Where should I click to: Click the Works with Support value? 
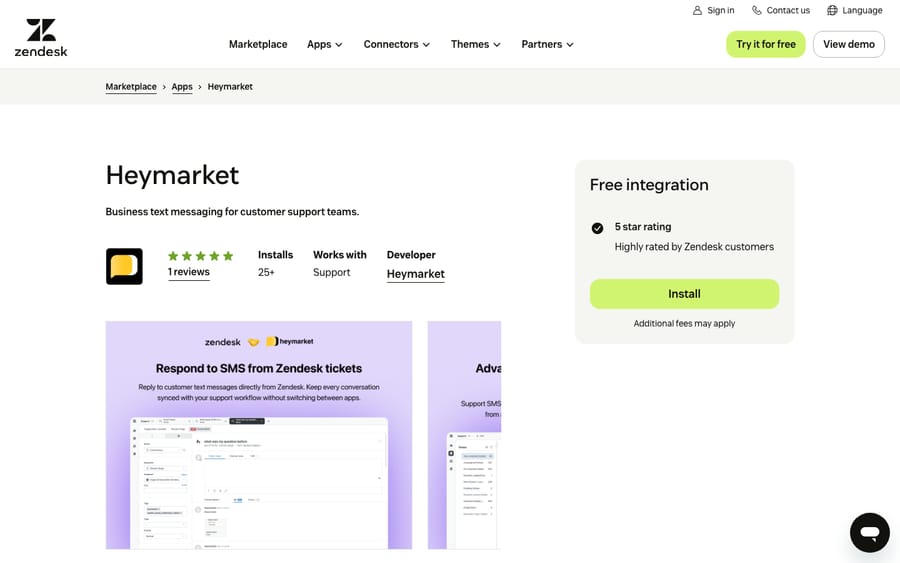click(332, 272)
